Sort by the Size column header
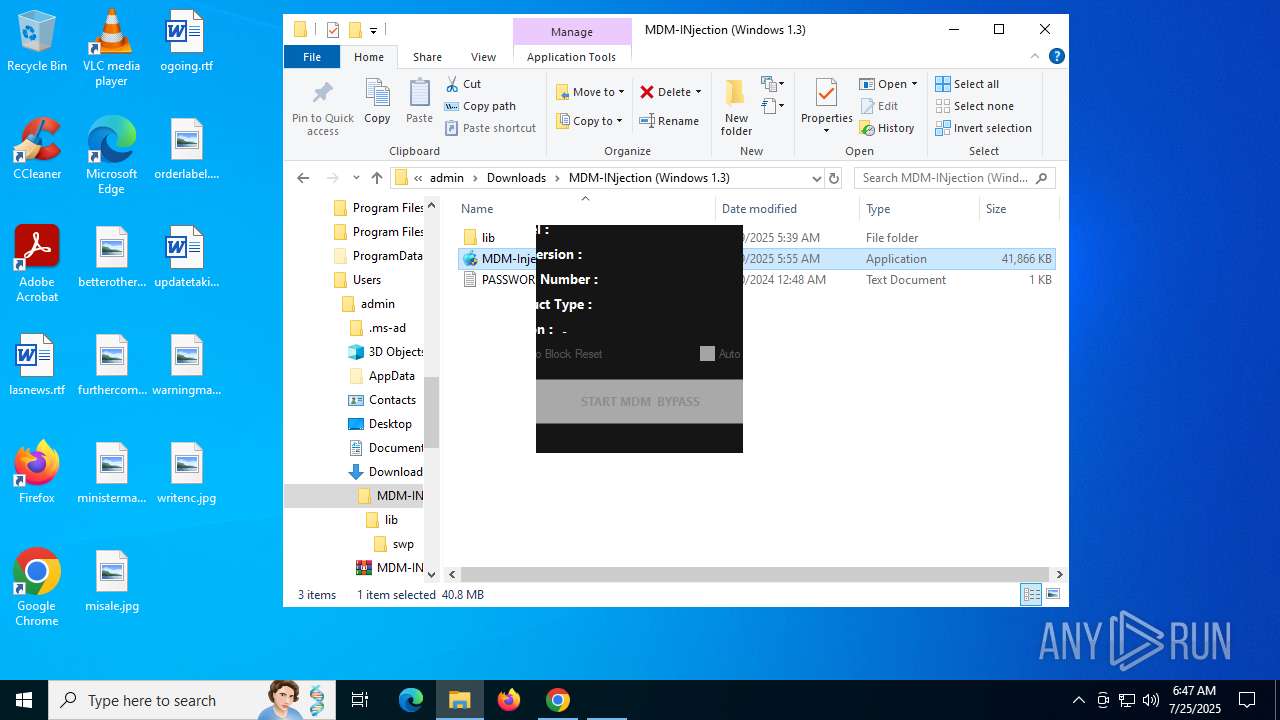This screenshot has height=720, width=1280. tap(1018, 209)
